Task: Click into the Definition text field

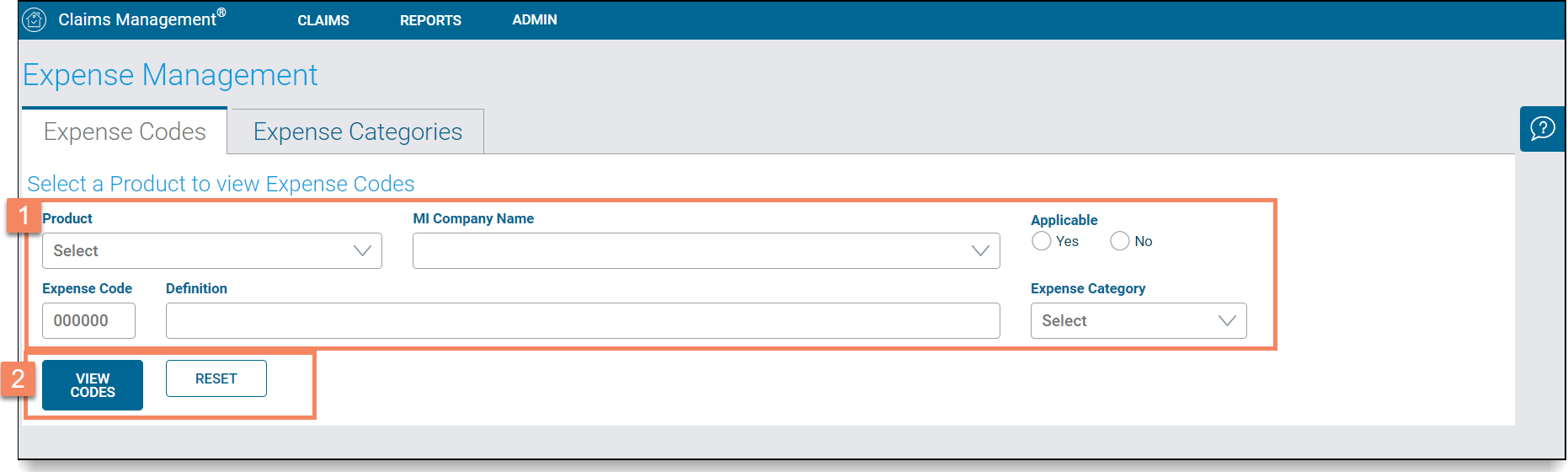Action: click(583, 320)
